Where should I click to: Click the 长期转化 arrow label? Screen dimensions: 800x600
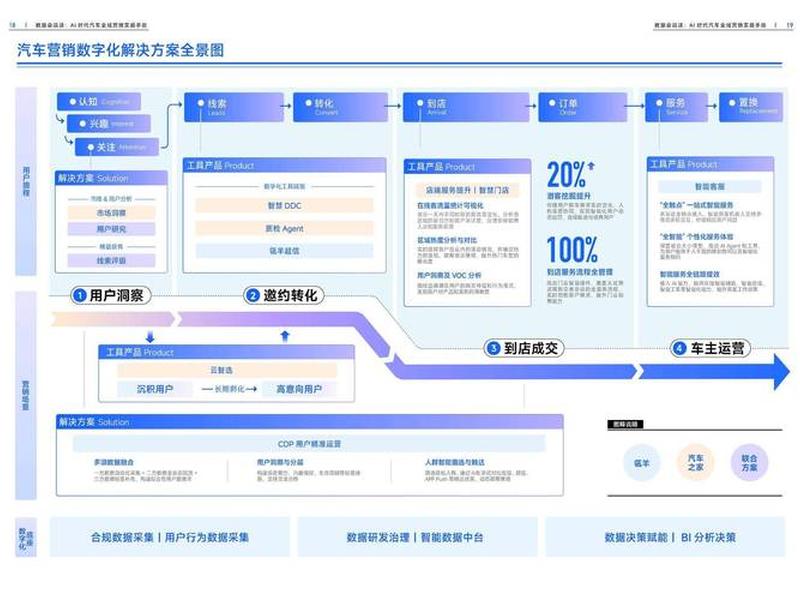(x=229, y=389)
